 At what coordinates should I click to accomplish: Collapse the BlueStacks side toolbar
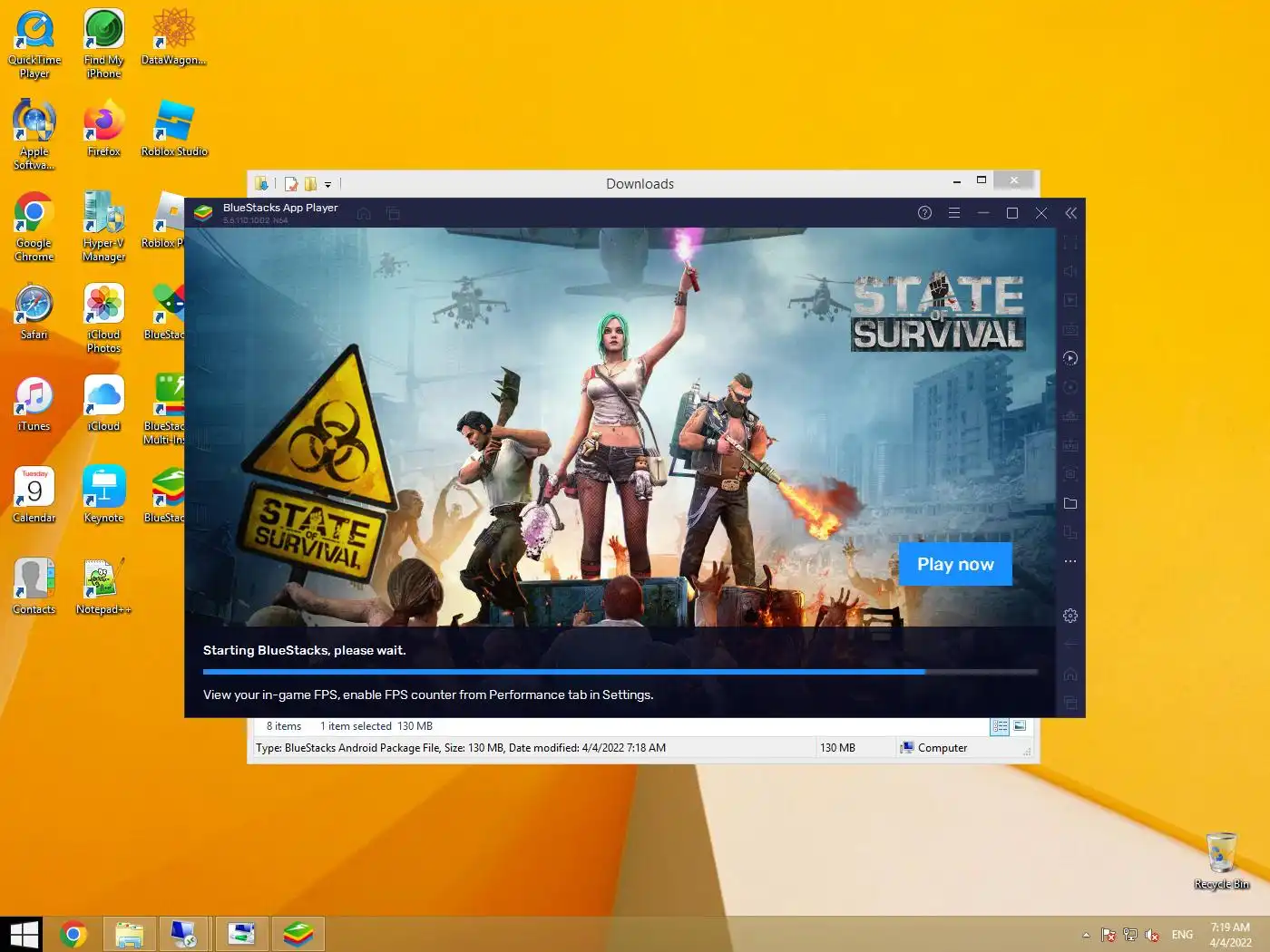click(x=1070, y=213)
